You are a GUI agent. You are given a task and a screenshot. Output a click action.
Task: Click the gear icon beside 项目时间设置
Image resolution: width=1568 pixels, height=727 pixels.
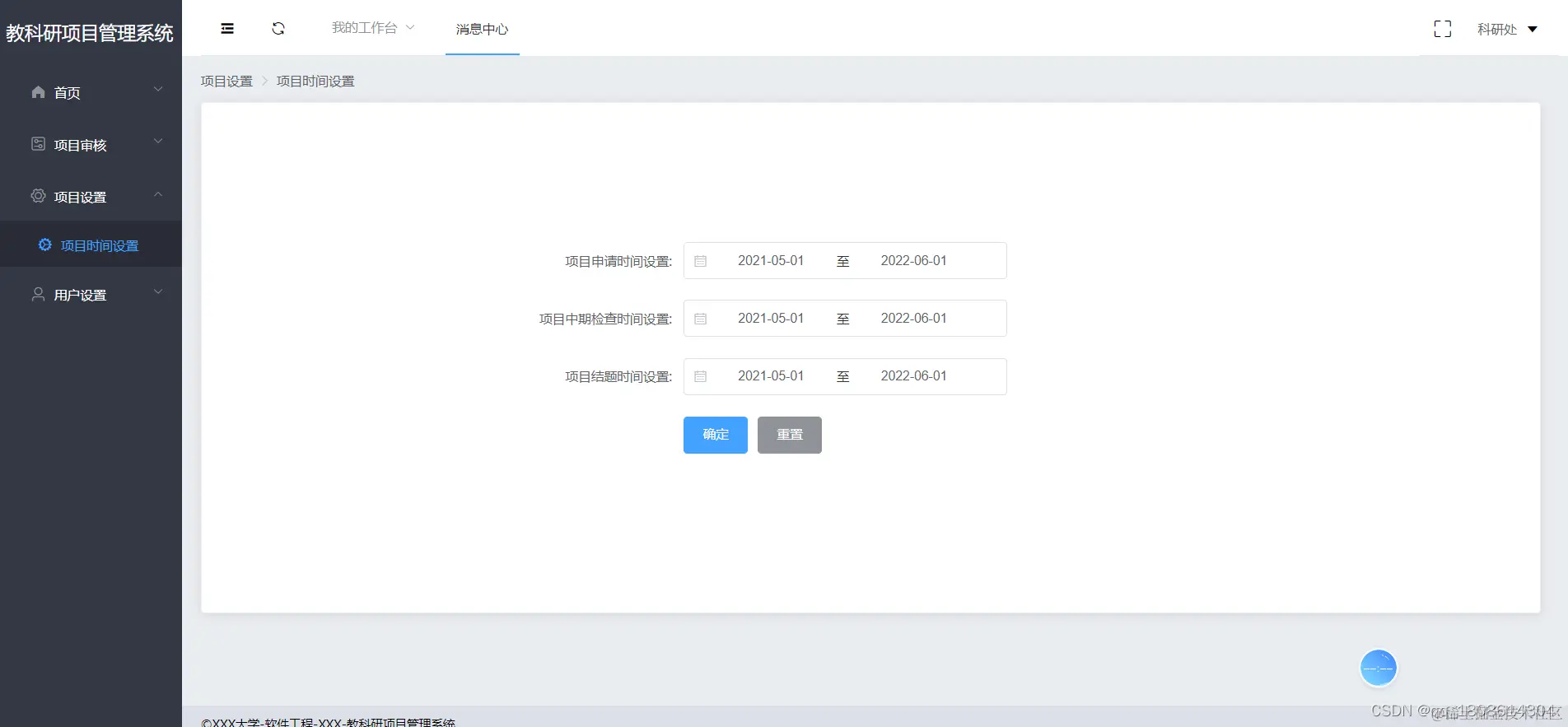(45, 245)
